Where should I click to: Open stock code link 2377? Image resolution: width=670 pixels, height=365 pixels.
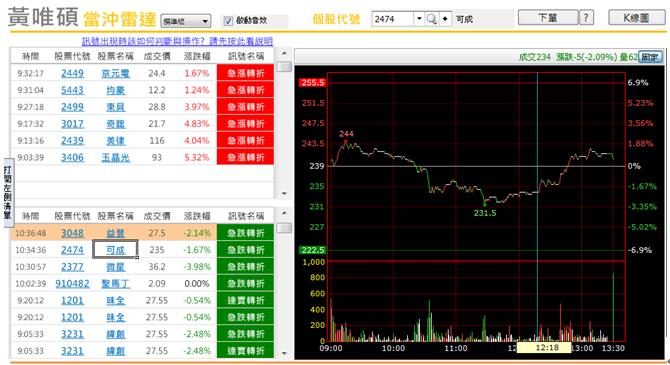pos(72,267)
